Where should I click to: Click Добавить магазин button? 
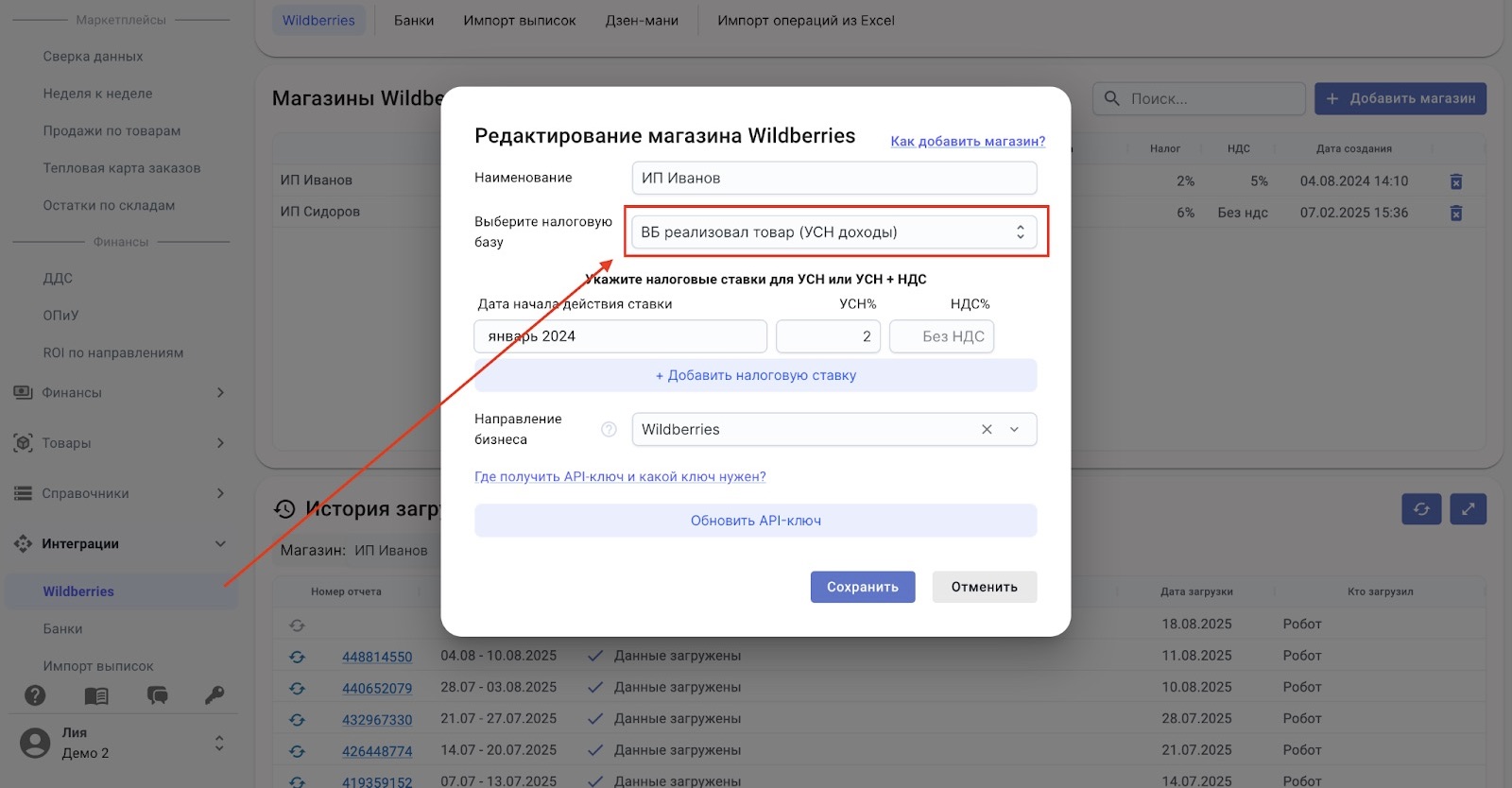point(1400,98)
